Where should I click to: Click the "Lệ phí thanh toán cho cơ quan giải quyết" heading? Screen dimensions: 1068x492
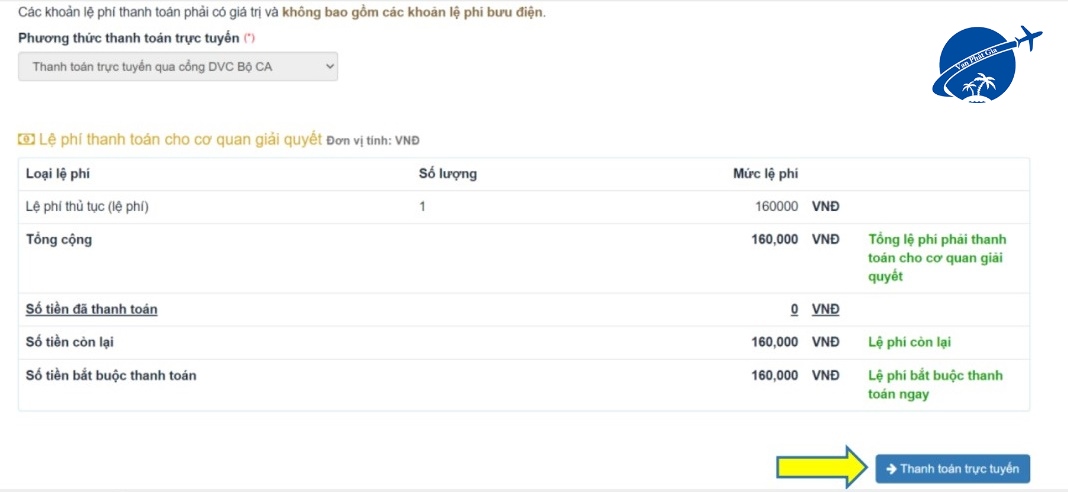pyautogui.click(x=180, y=139)
